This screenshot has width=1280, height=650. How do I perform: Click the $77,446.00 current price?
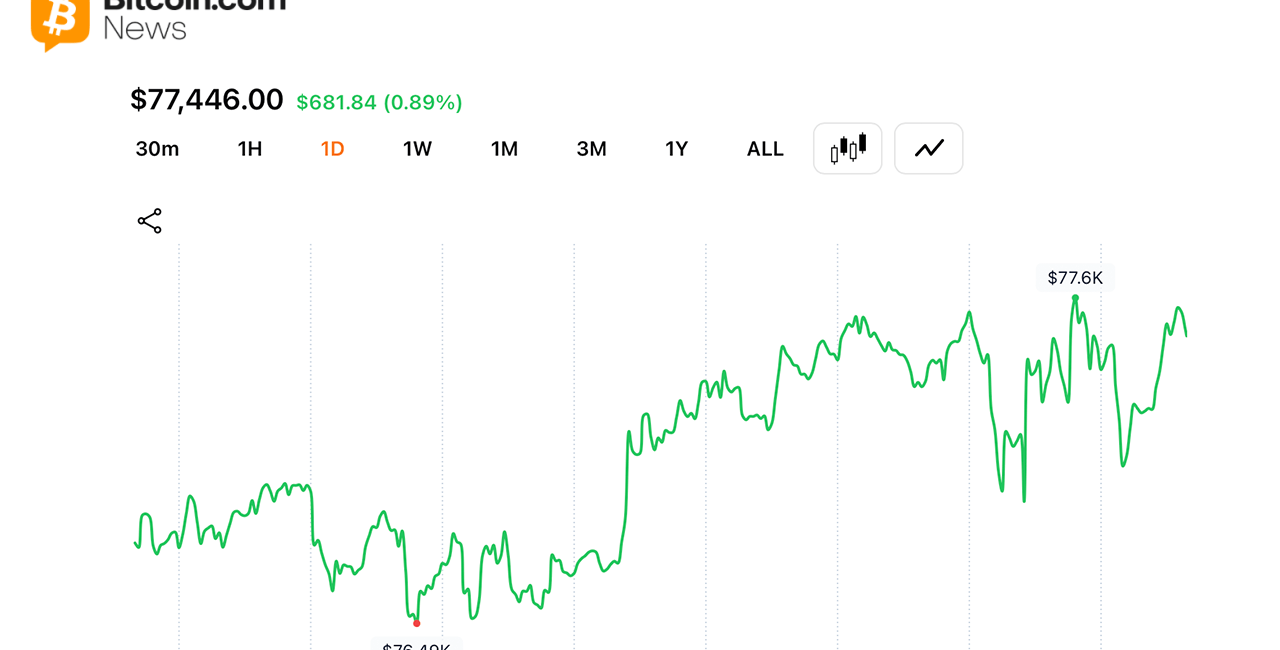coord(207,100)
